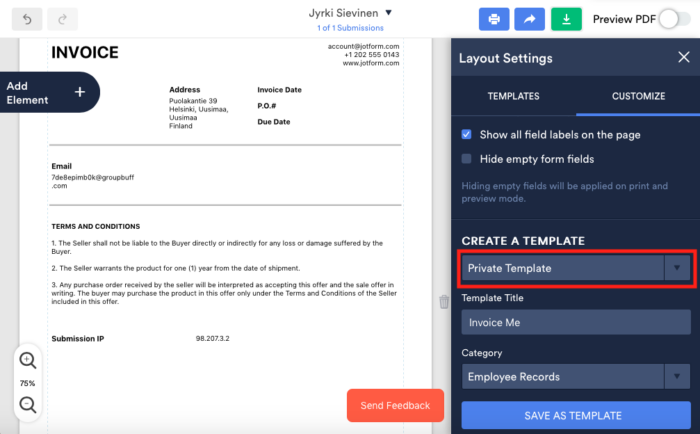Print the document using printer icon

[494, 19]
